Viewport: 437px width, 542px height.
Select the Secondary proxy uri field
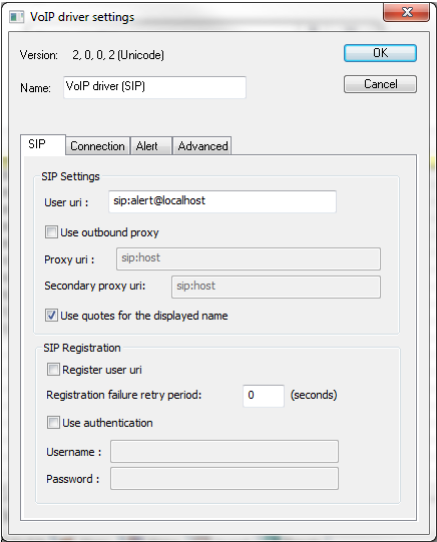(276, 287)
